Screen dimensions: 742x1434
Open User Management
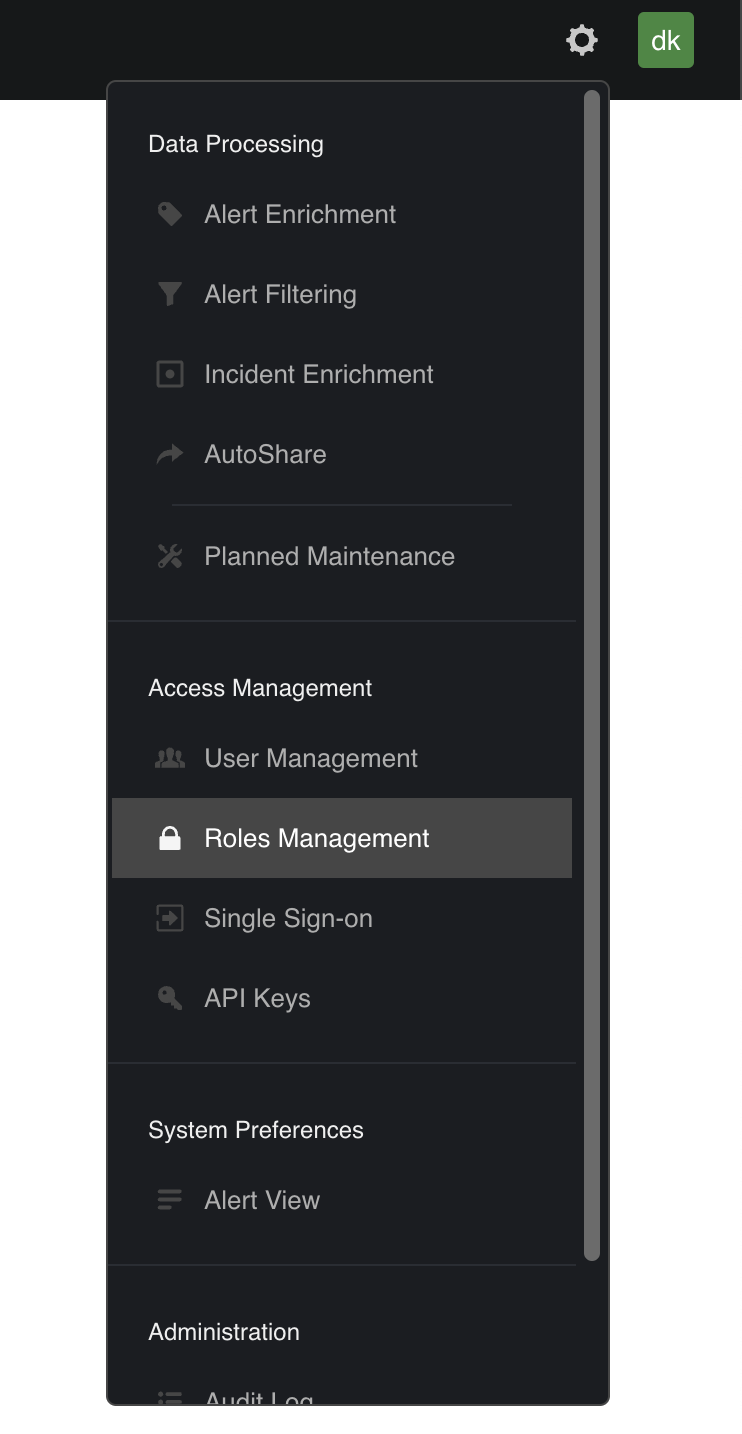point(310,757)
